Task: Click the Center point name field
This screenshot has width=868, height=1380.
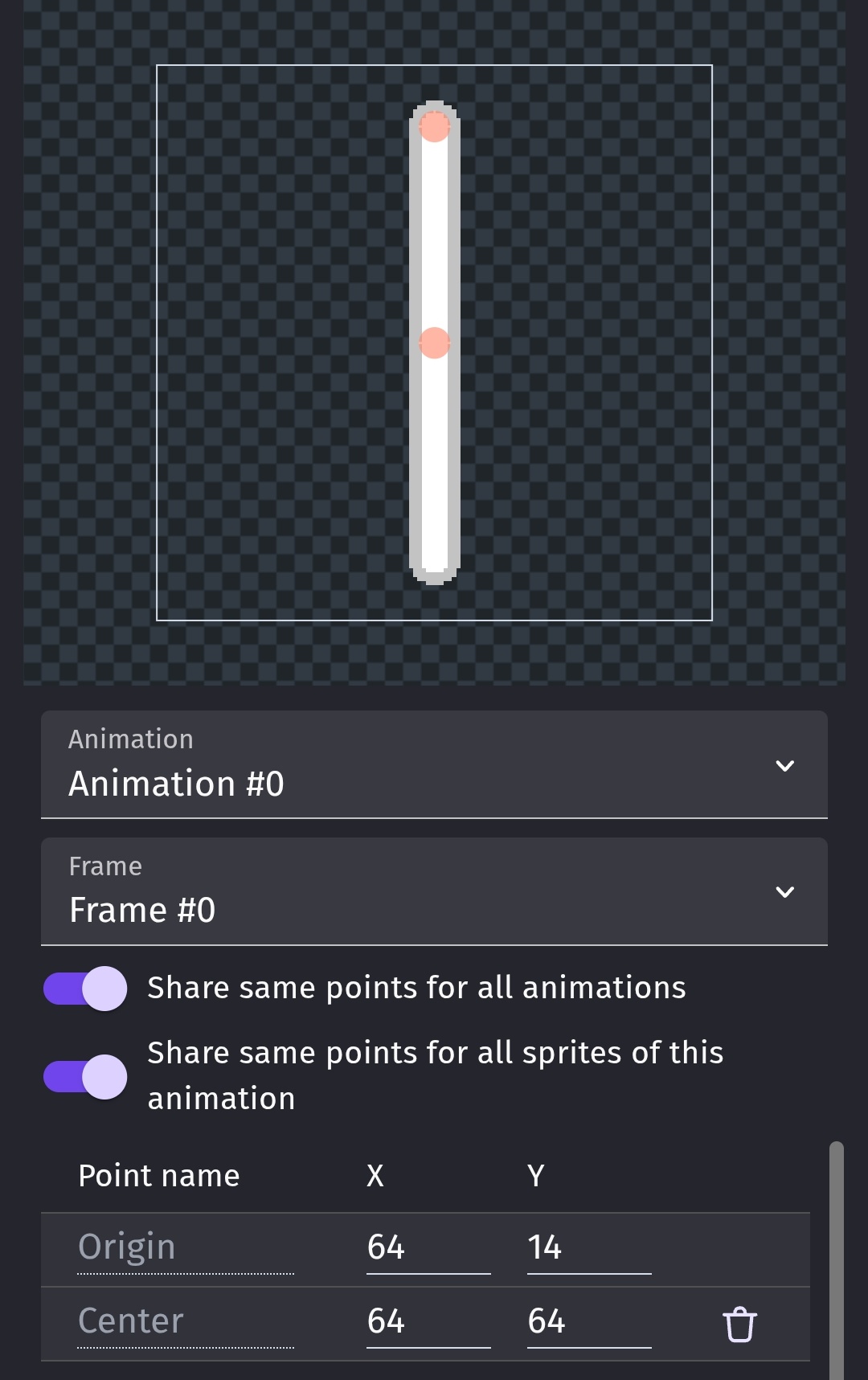Action: click(x=186, y=1322)
